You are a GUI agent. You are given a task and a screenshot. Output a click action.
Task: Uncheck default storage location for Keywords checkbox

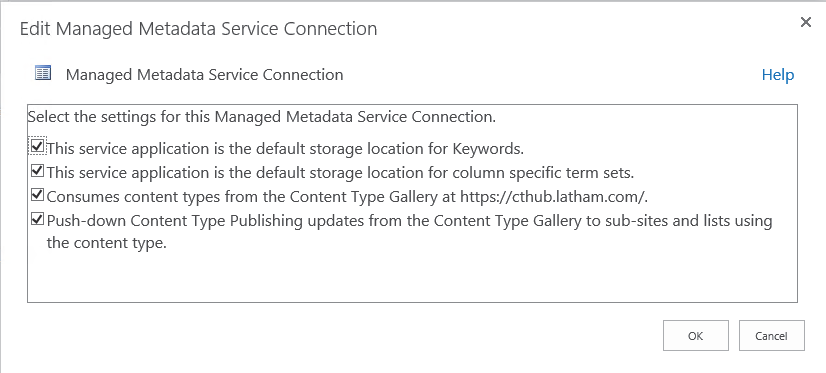coord(37,145)
